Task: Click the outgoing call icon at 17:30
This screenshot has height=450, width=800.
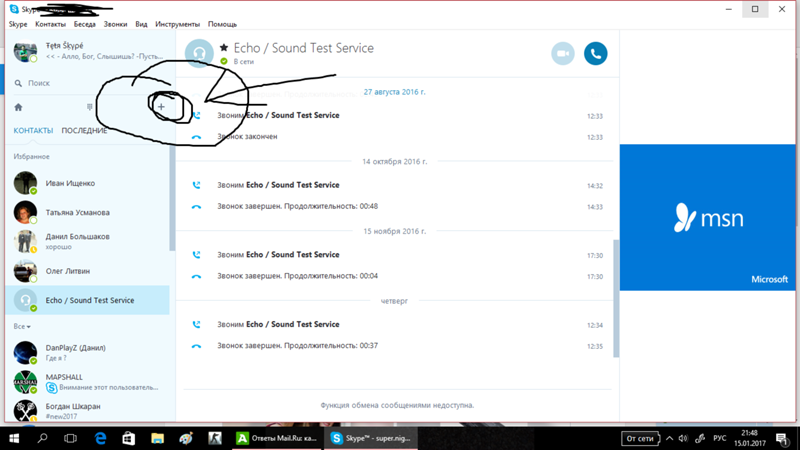Action: coord(196,255)
